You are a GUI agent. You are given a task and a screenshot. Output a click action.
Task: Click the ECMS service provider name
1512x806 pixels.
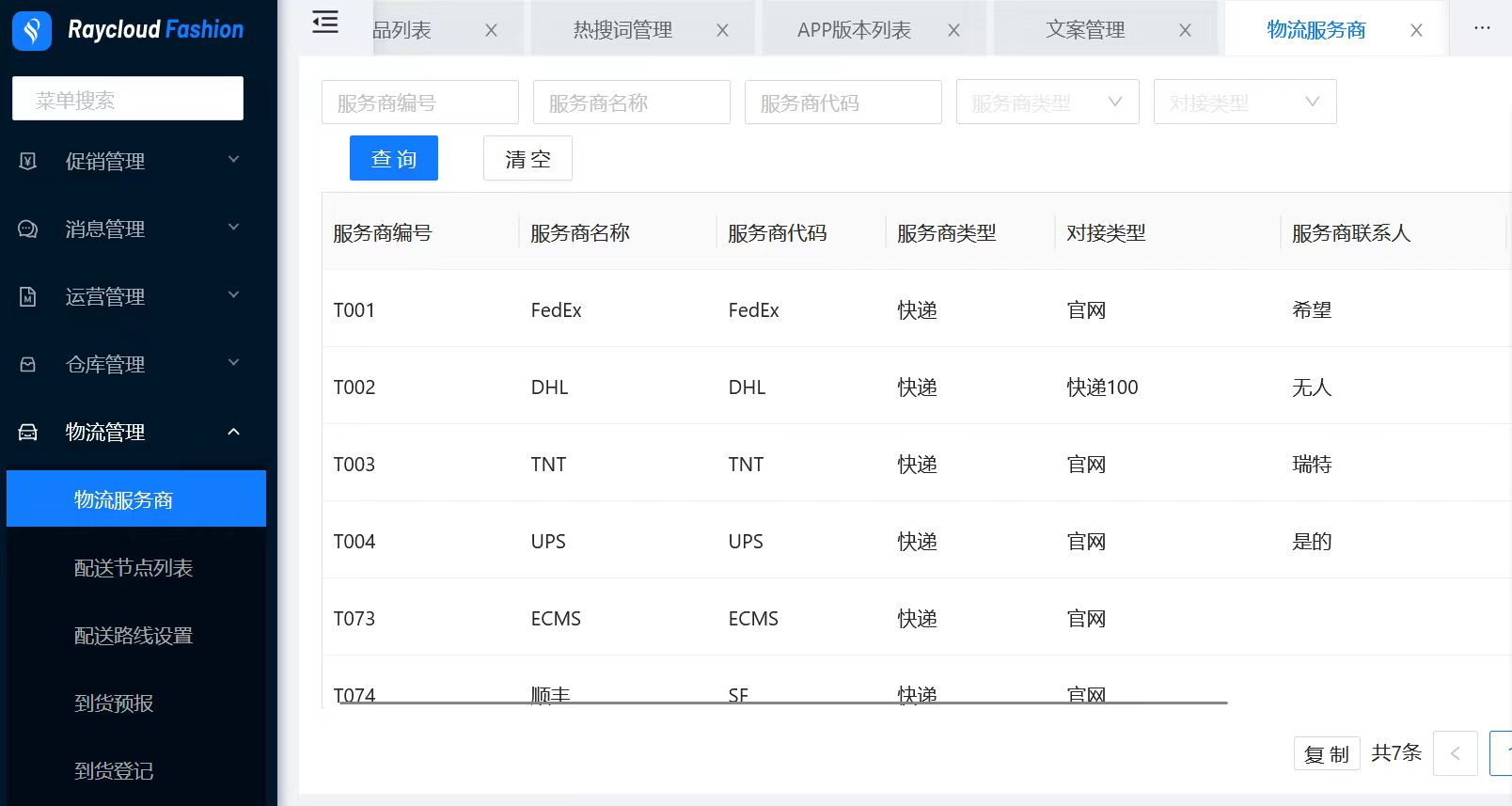(556, 618)
